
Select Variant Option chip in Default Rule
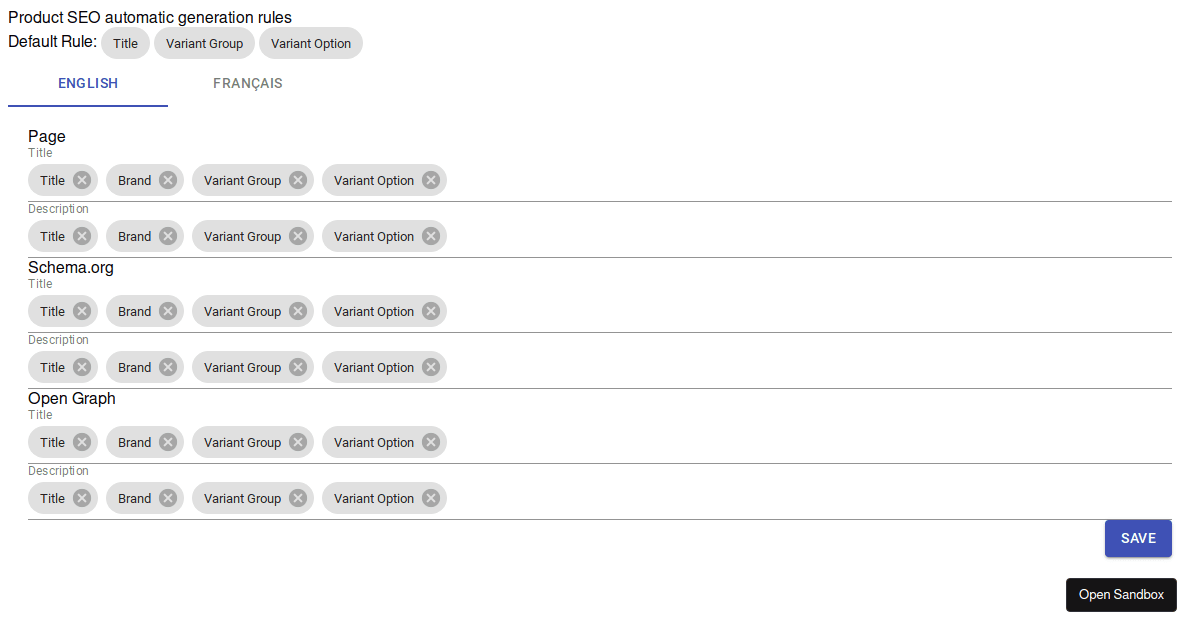pos(311,43)
